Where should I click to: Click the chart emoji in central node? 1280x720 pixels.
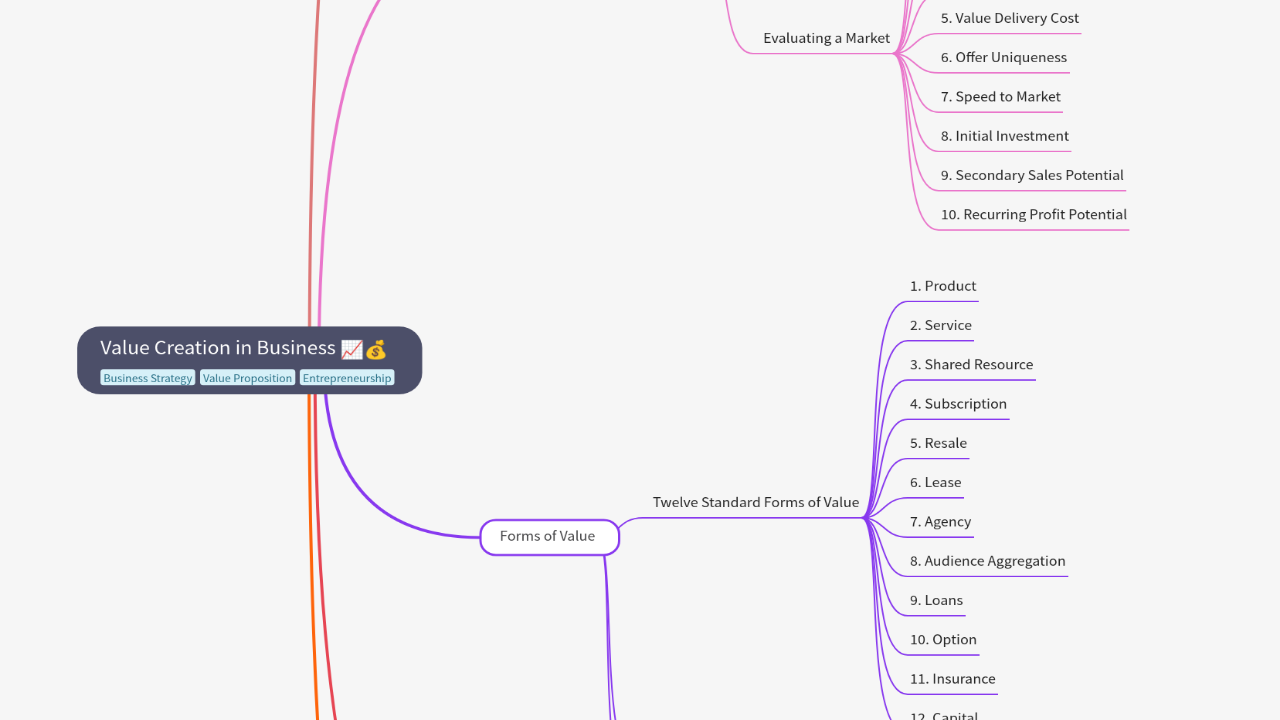351,349
